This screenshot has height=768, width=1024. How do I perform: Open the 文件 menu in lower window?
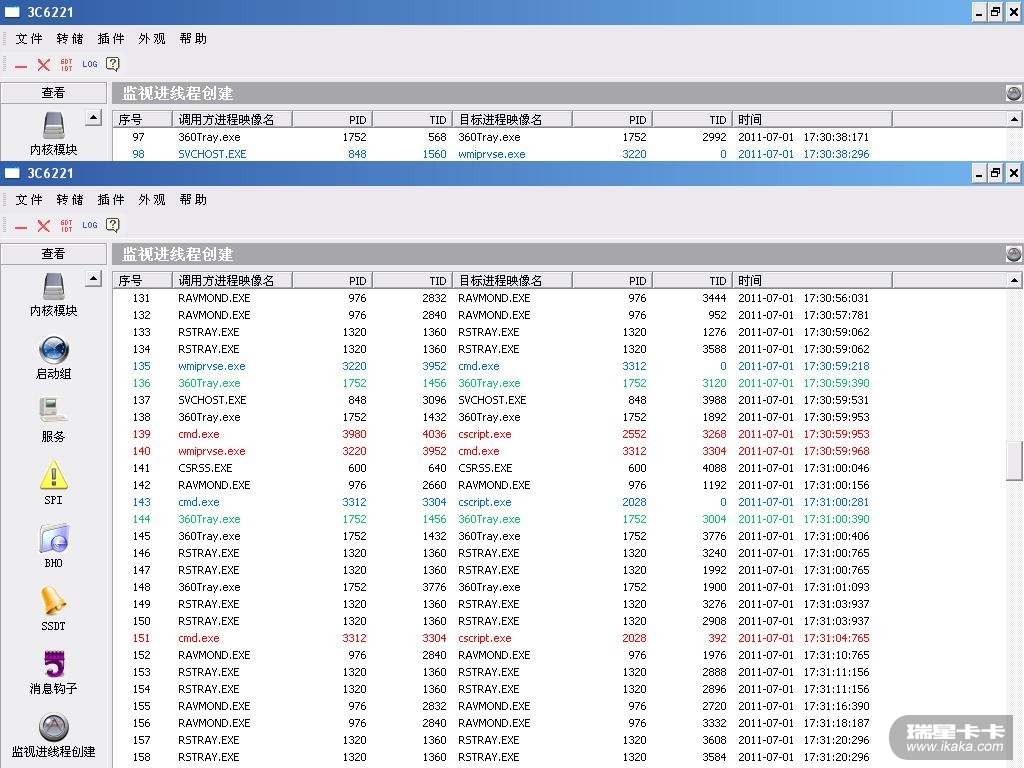[x=29, y=200]
